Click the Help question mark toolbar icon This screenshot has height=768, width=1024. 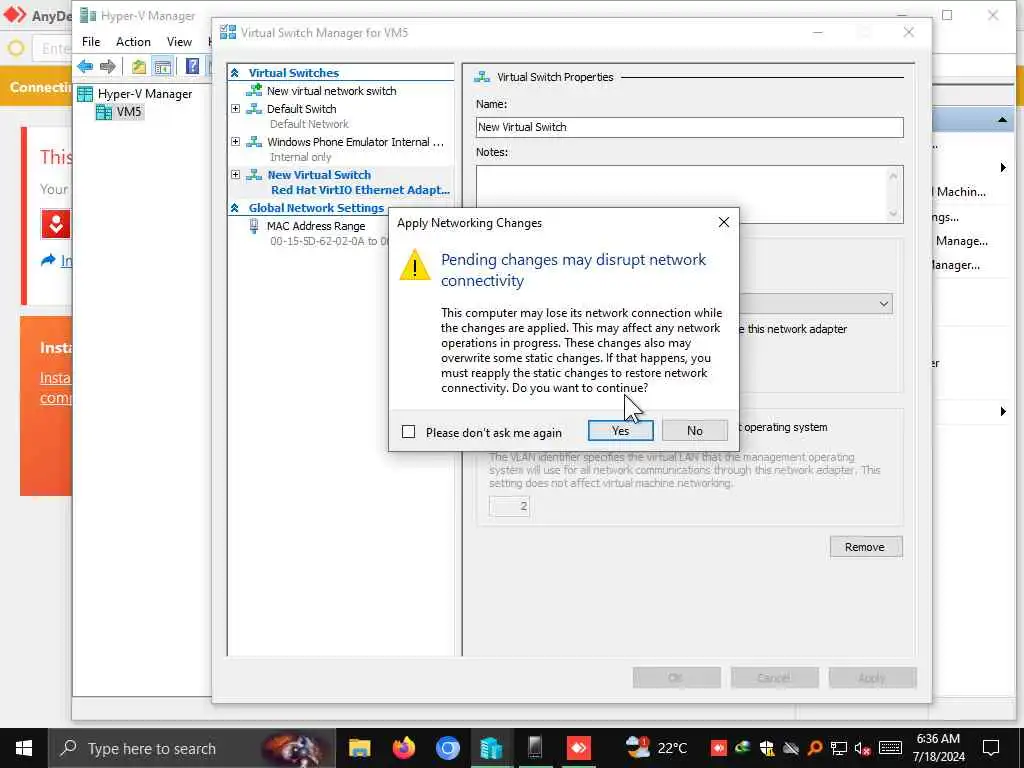(x=192, y=66)
